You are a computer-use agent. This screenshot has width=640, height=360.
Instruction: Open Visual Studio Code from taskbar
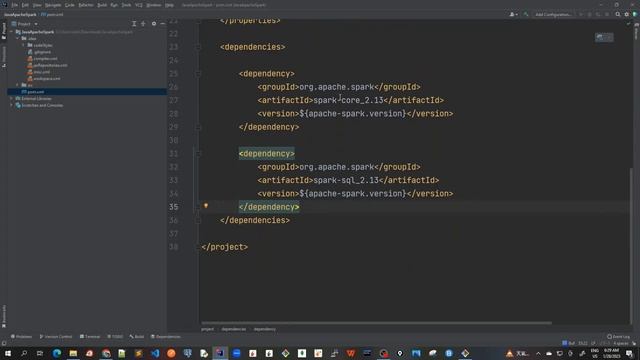(x=155, y=353)
